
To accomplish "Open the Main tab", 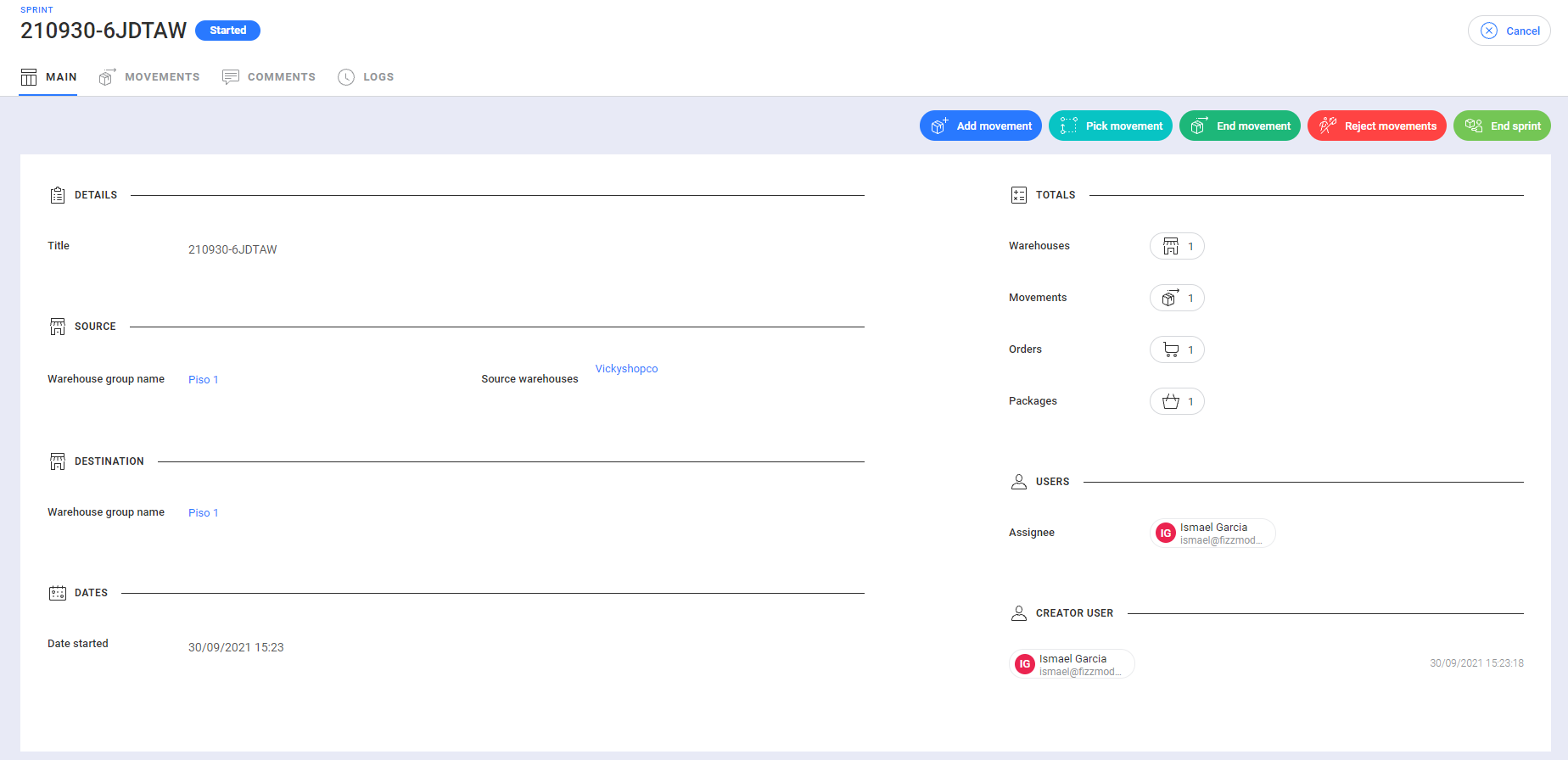I will tap(48, 77).
